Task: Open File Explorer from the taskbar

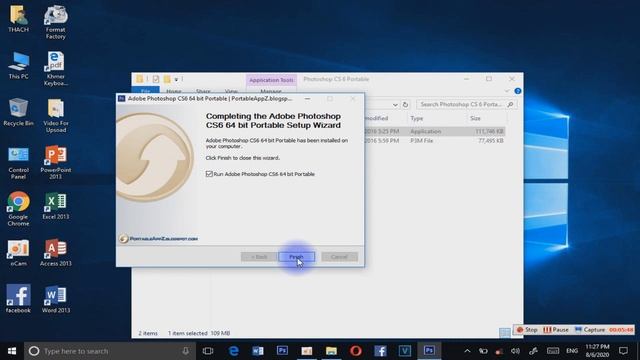Action: pyautogui.click(x=331, y=351)
